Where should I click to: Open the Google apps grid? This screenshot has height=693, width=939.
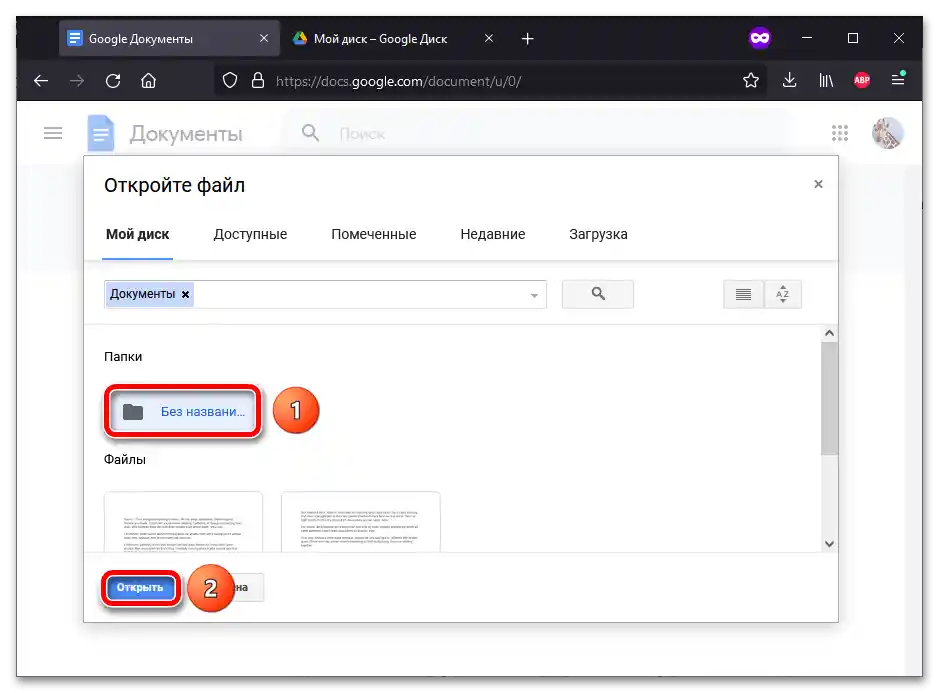click(840, 133)
